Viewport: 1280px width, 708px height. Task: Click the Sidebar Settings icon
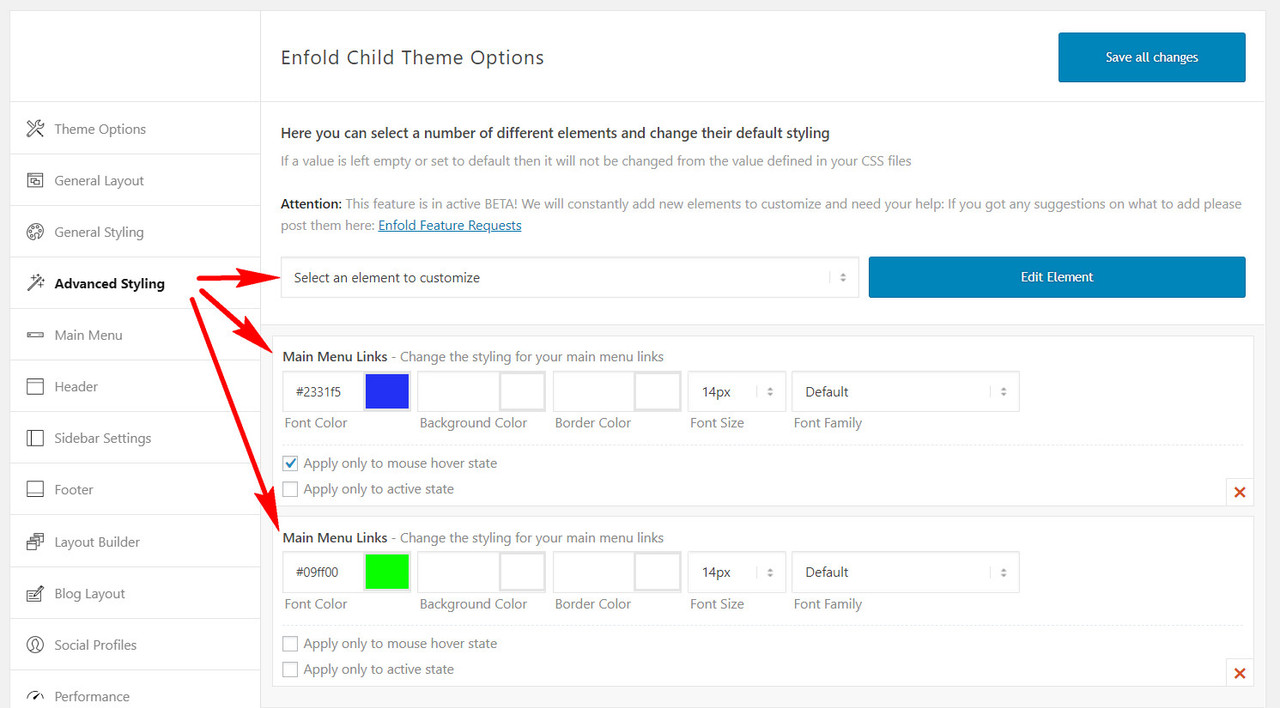tap(35, 438)
